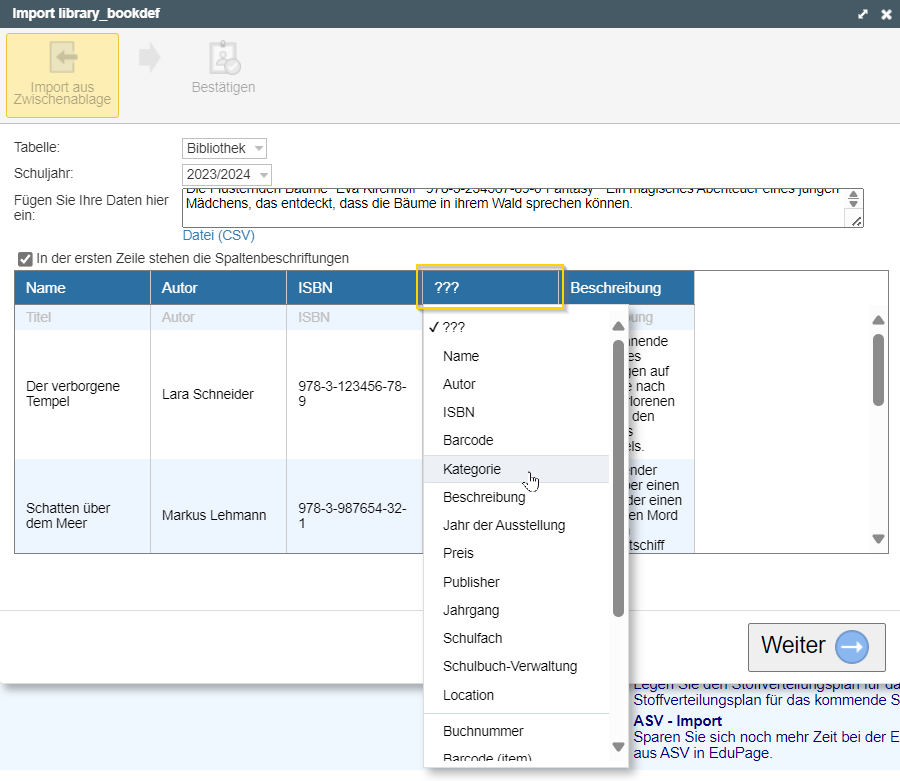Select Buchnummer in the dropdown list

(516, 731)
